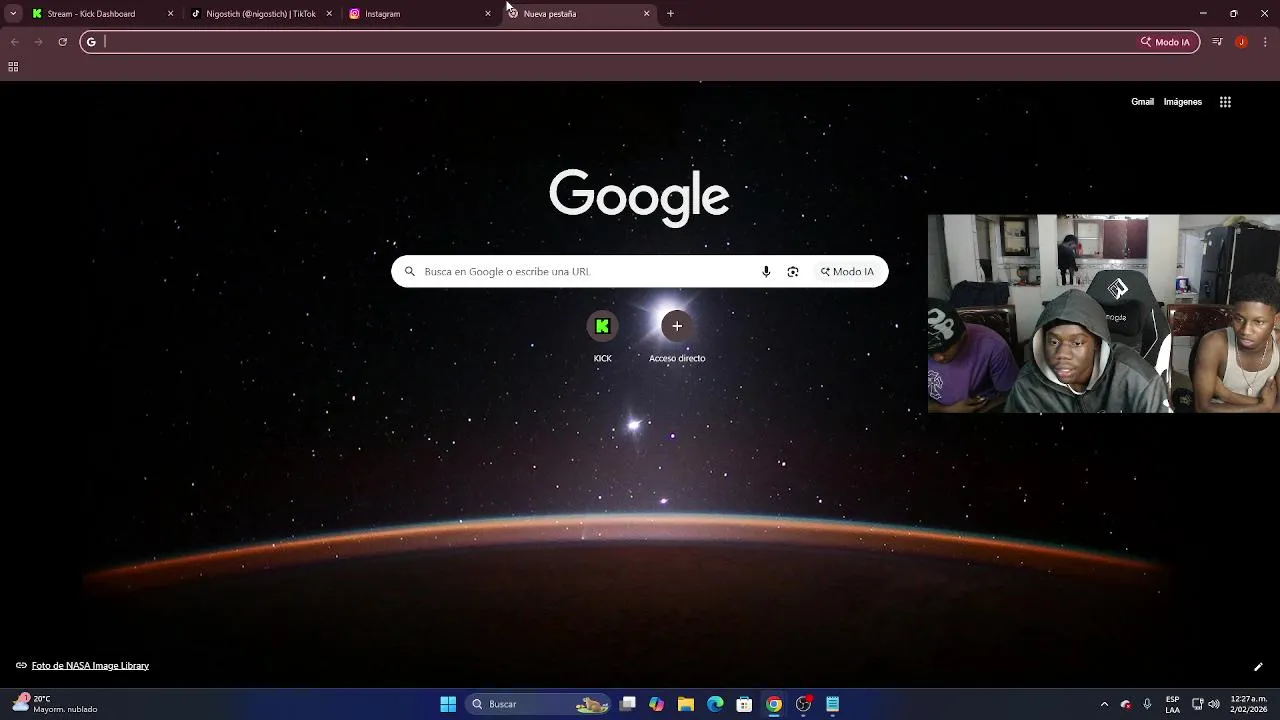Open the weather widget showing 20°C
1280x720 pixels.
(55, 704)
